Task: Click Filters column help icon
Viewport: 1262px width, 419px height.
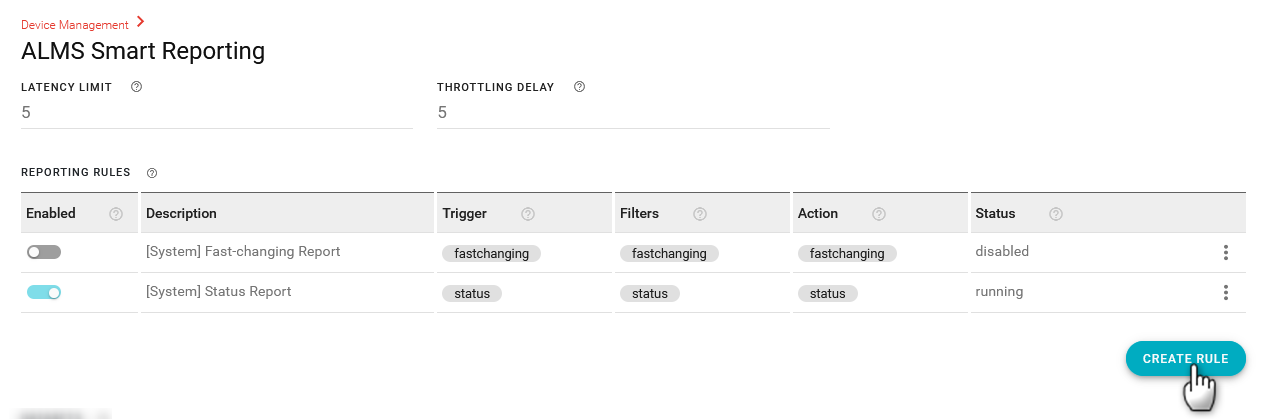Action: [700, 214]
